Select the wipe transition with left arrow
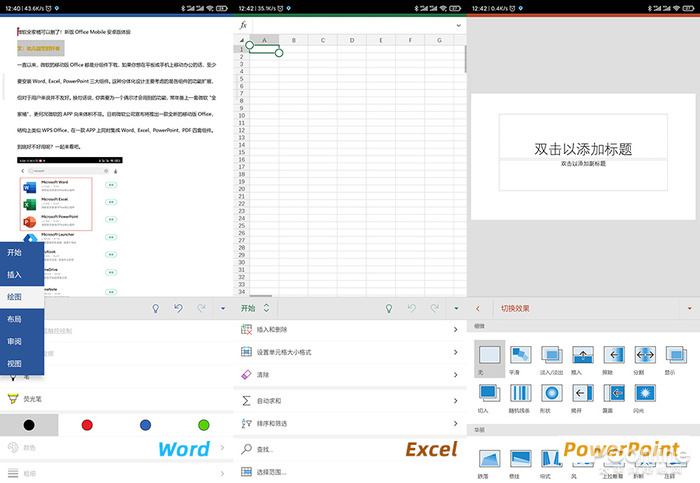700x483 pixels. click(614, 360)
